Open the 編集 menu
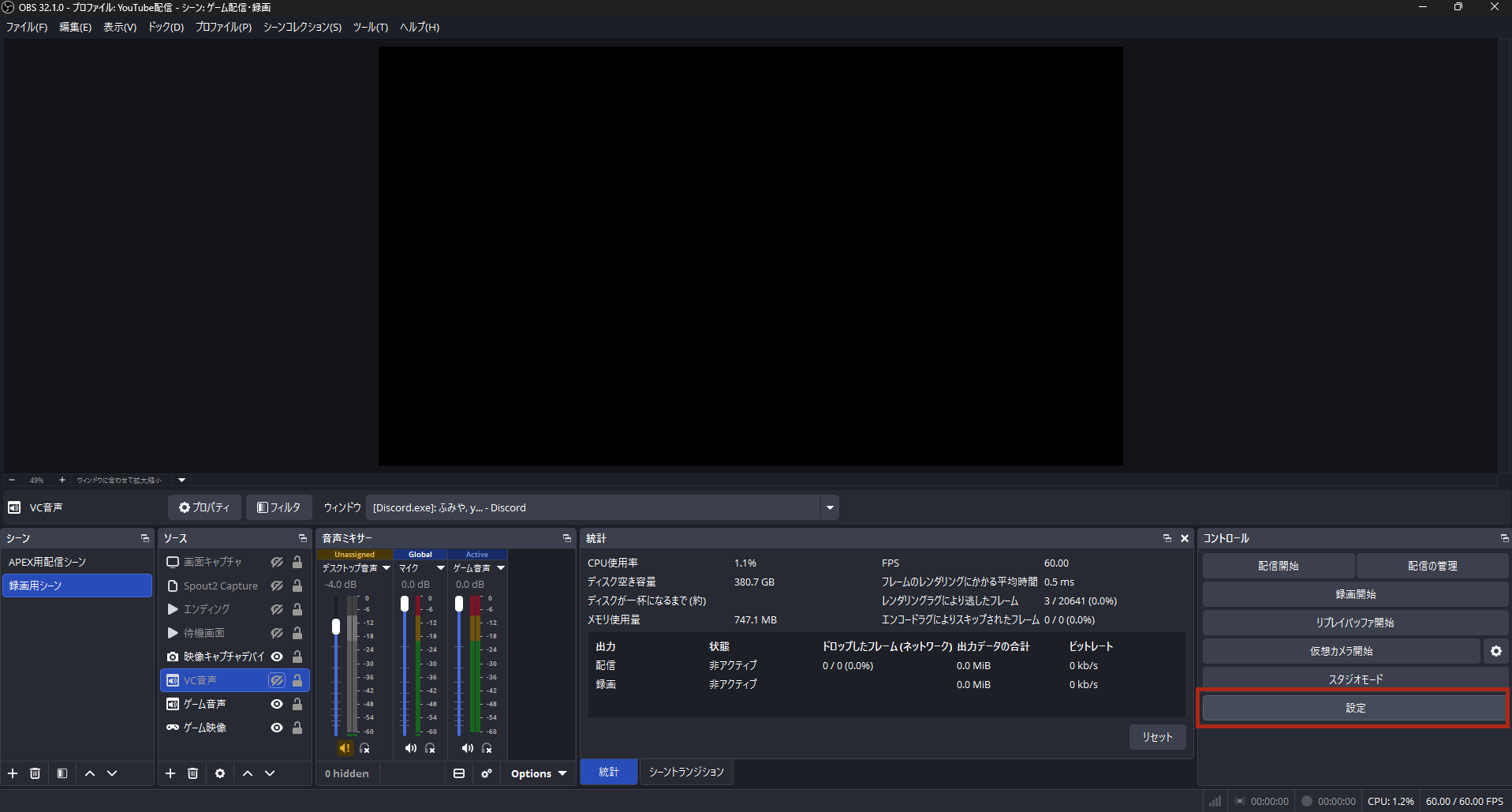 pos(75,27)
